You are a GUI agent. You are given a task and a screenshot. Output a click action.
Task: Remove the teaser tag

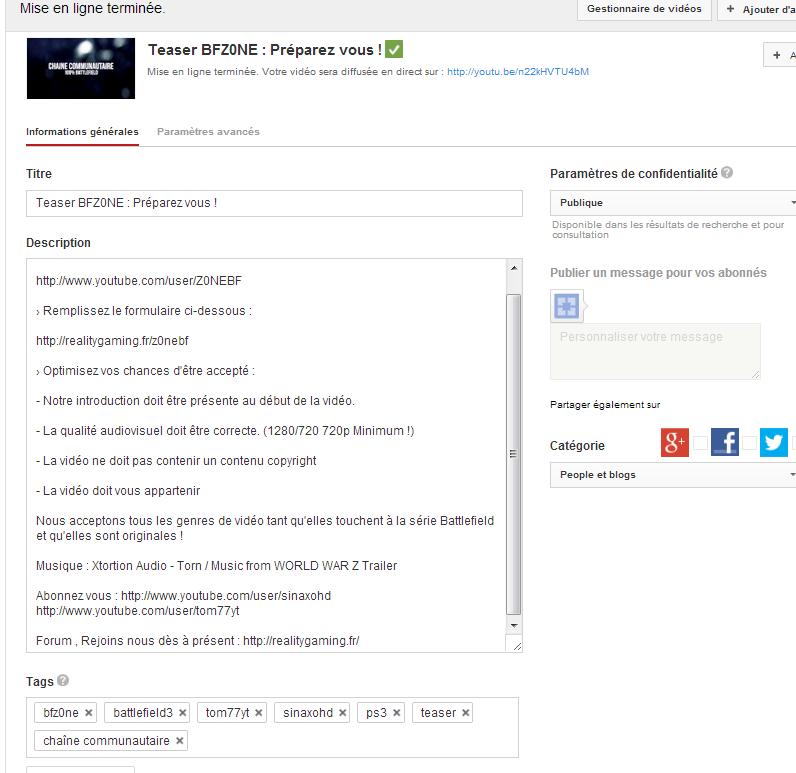click(466, 713)
